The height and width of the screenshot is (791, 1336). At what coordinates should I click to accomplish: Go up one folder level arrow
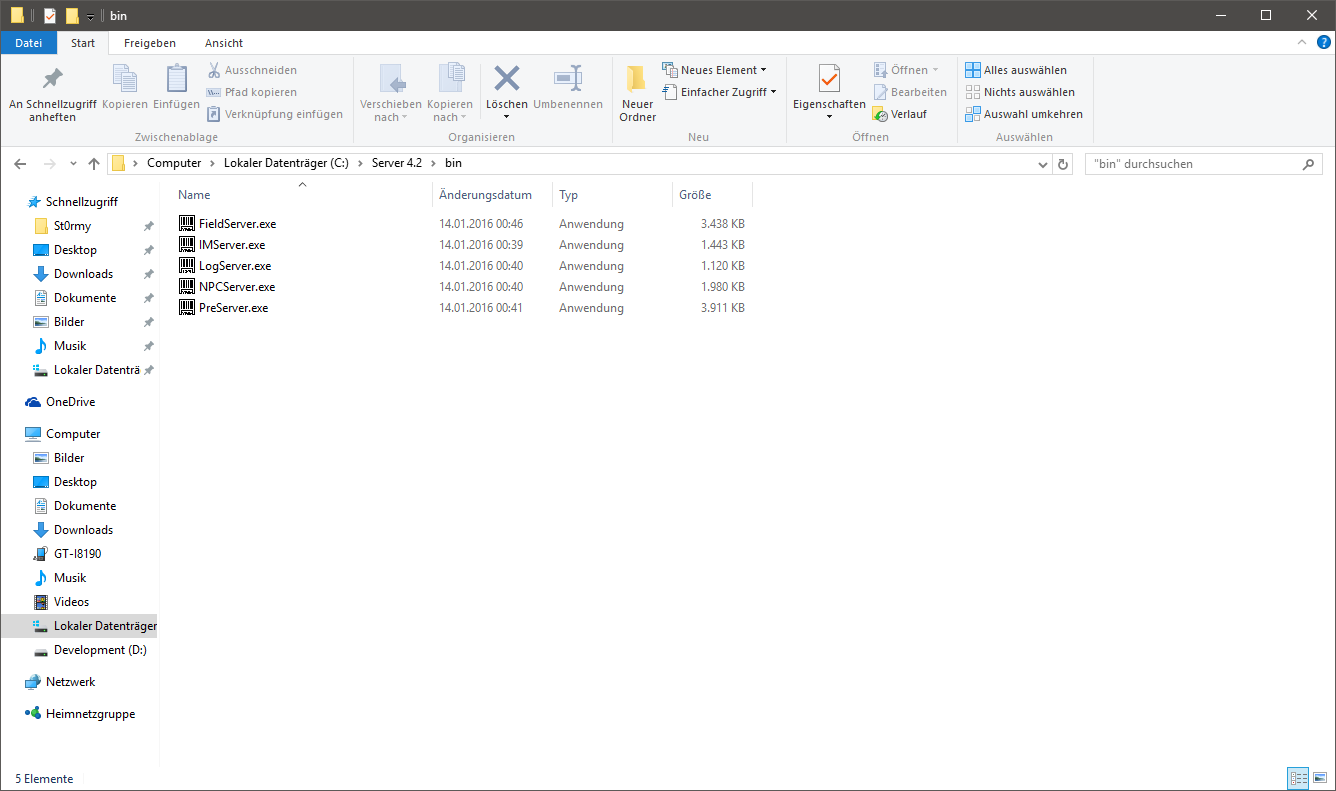[94, 163]
